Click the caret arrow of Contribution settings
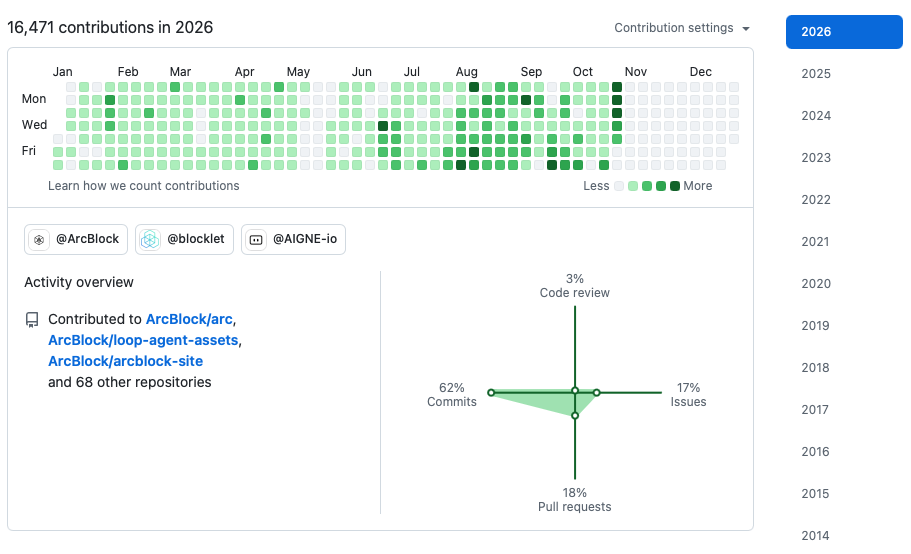Viewport: 911px width, 554px height. coord(746,28)
